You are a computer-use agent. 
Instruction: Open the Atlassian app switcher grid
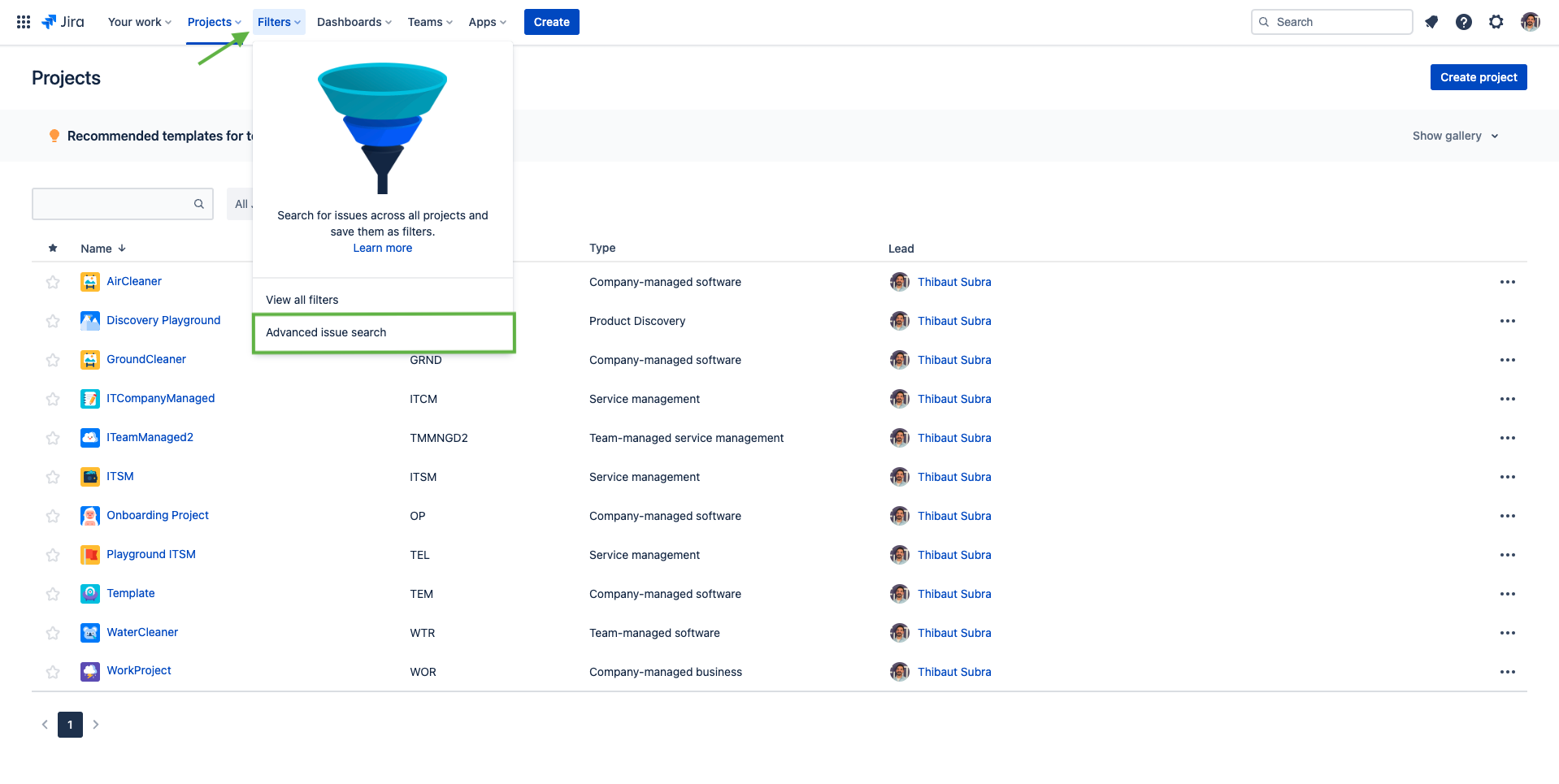pyautogui.click(x=23, y=21)
